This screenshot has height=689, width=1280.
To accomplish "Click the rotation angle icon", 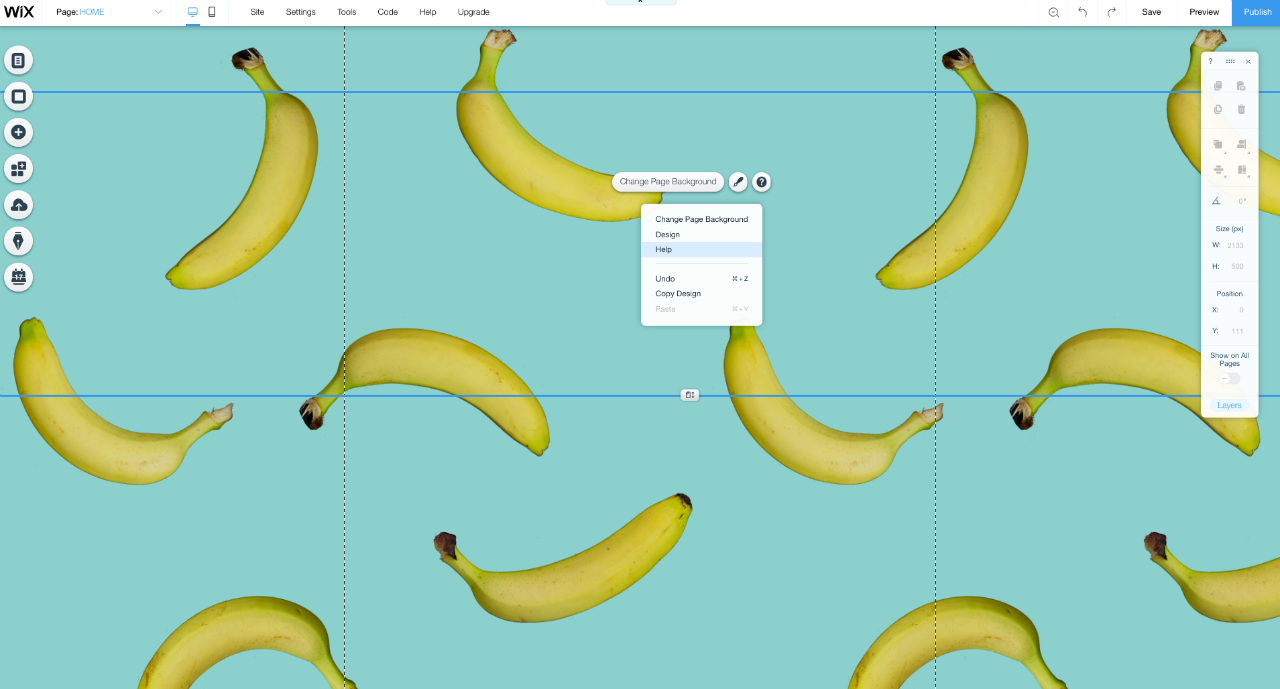I will click(1216, 201).
